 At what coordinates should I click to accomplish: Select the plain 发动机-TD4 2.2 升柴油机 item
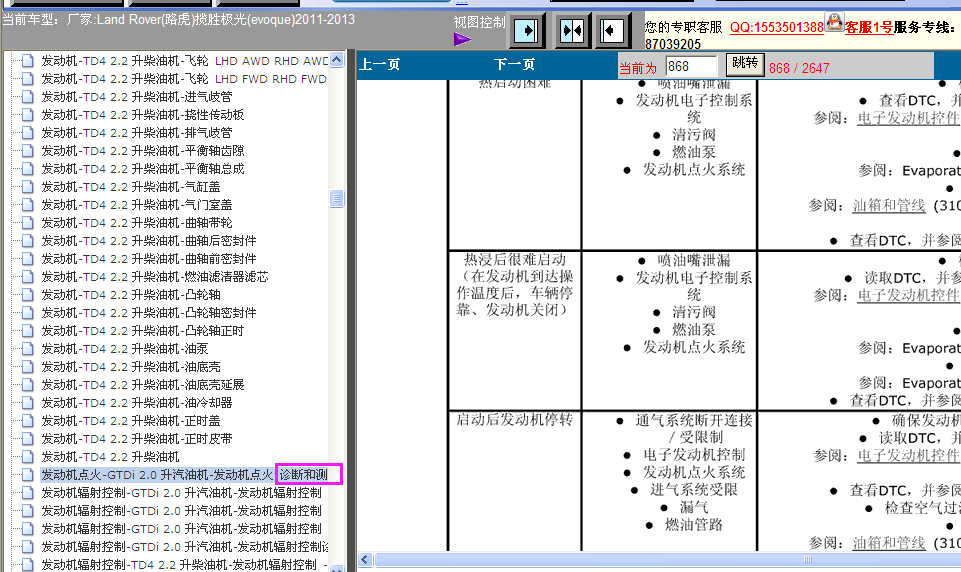110,457
